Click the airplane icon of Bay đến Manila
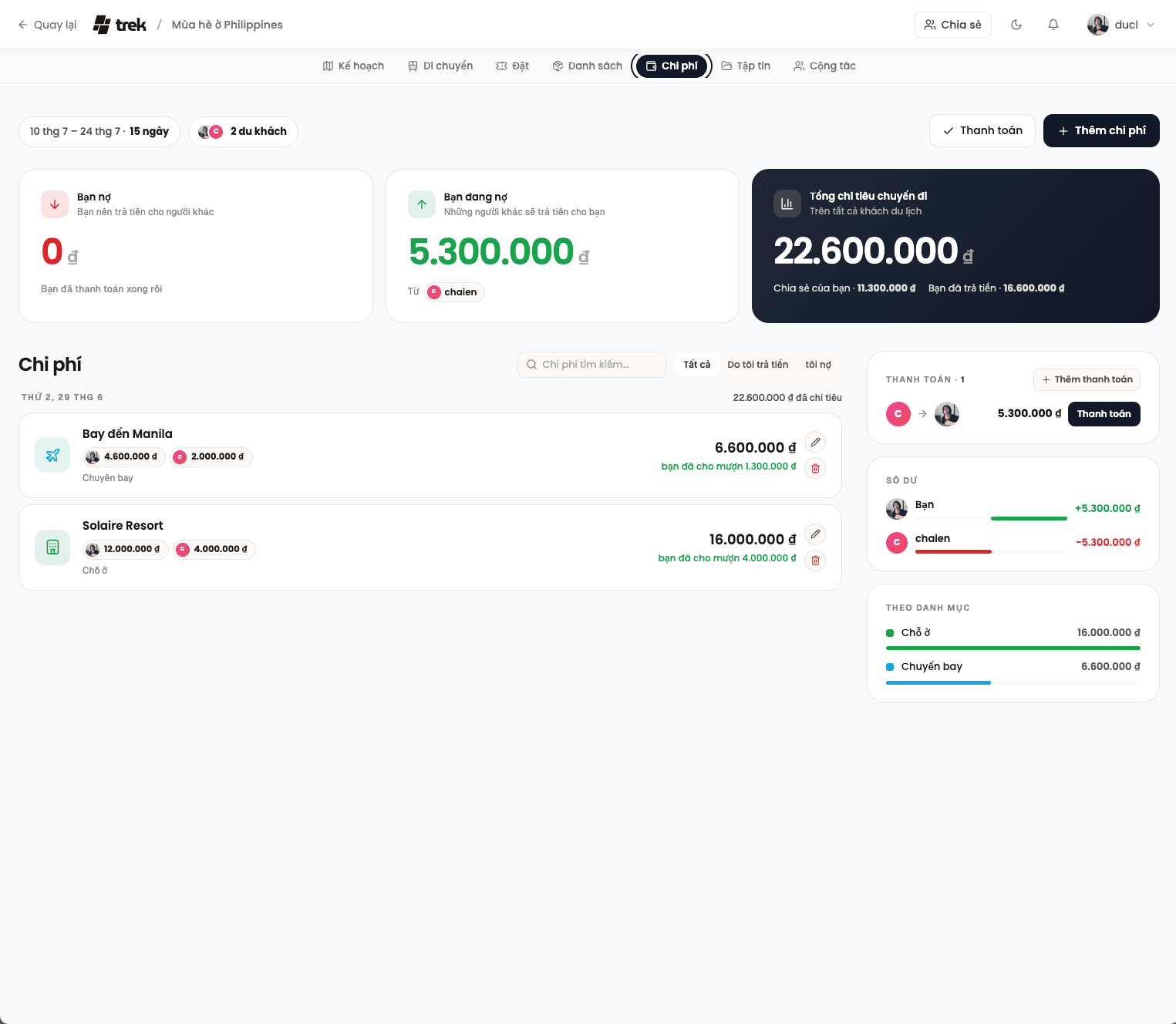1176x1024 pixels. point(52,455)
